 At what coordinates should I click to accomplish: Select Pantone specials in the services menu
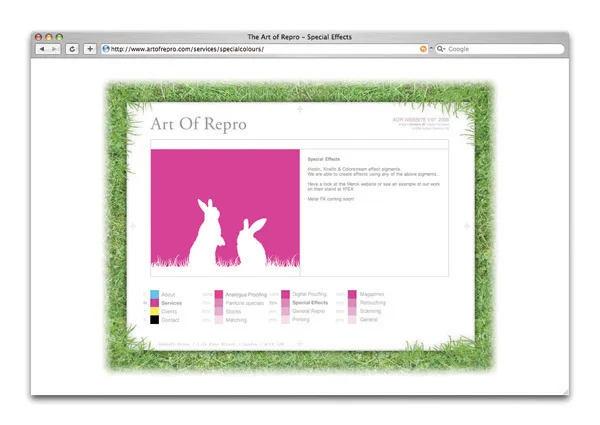tap(245, 303)
